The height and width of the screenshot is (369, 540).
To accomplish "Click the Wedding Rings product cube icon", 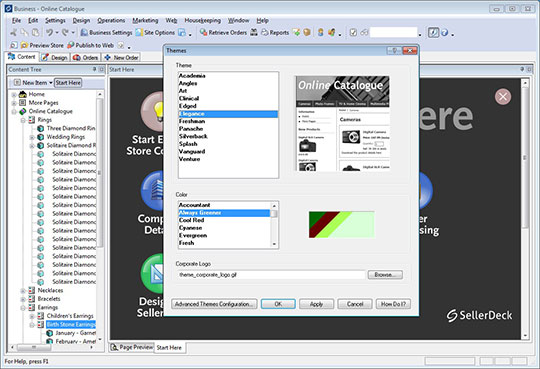I will click(x=40, y=137).
